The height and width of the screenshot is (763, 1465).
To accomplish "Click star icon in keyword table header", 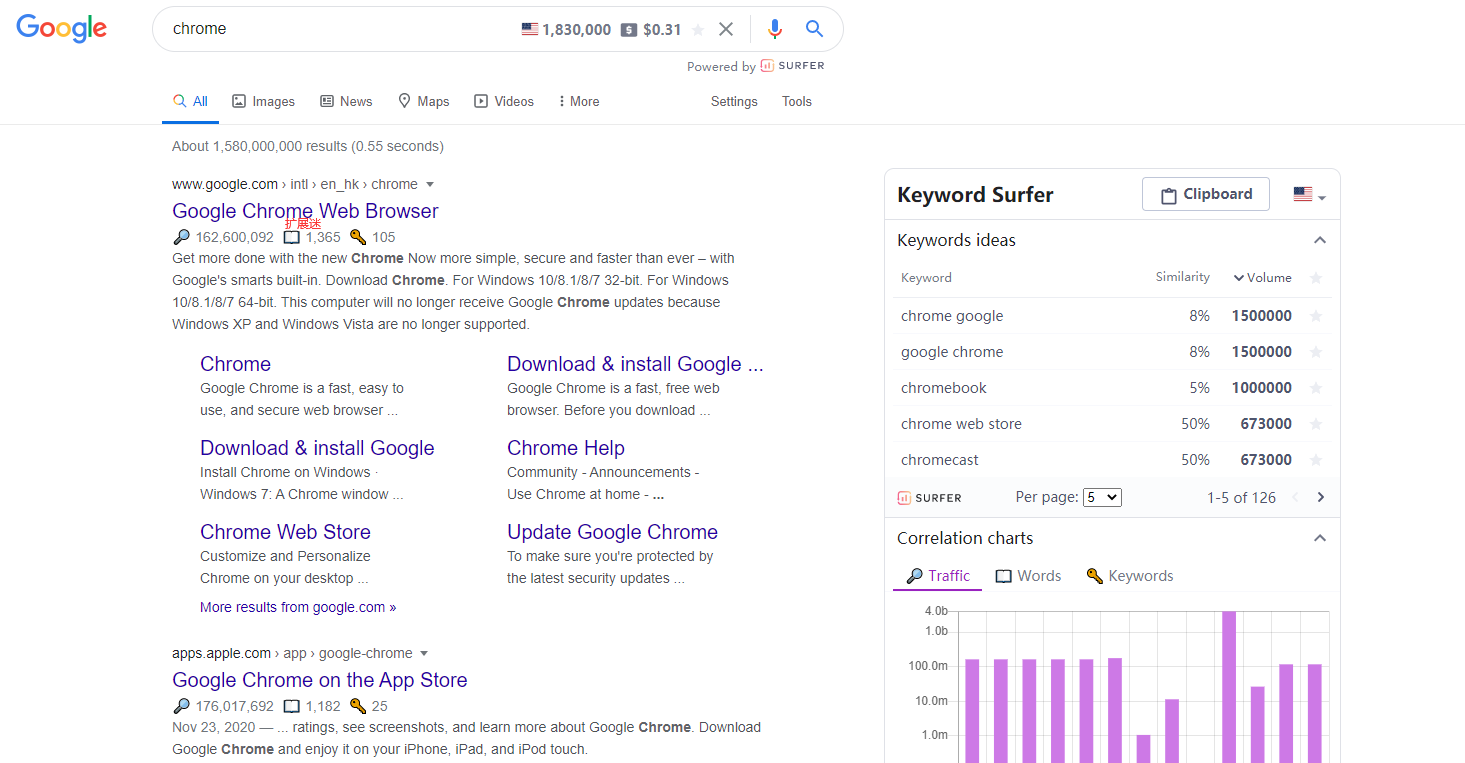I will [1316, 278].
